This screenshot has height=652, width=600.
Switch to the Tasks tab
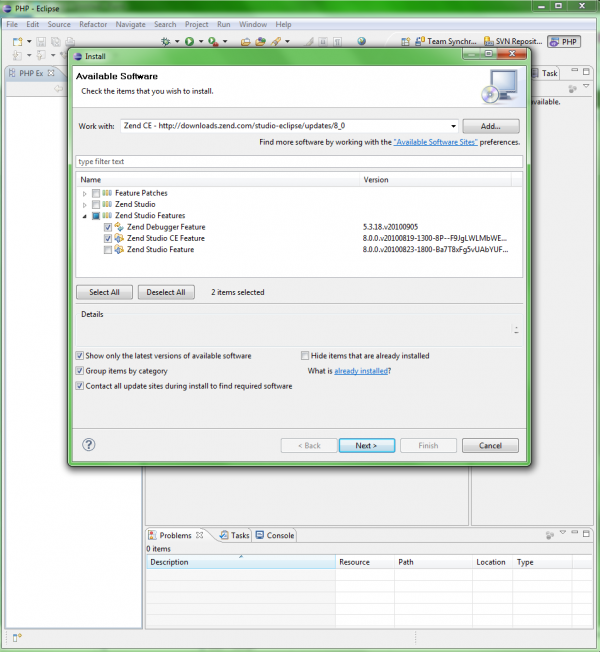pyautogui.click(x=235, y=535)
